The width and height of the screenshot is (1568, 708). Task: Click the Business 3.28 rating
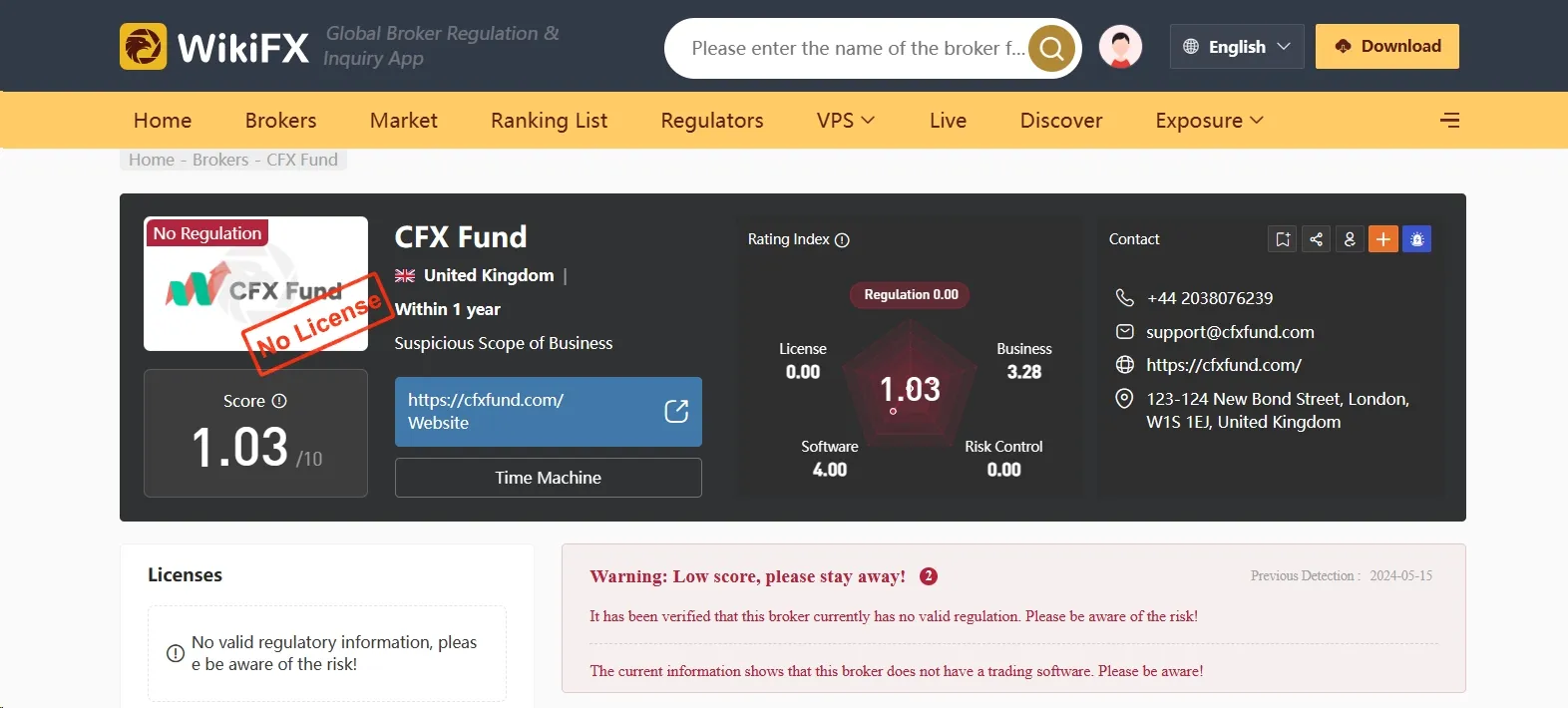click(1024, 361)
